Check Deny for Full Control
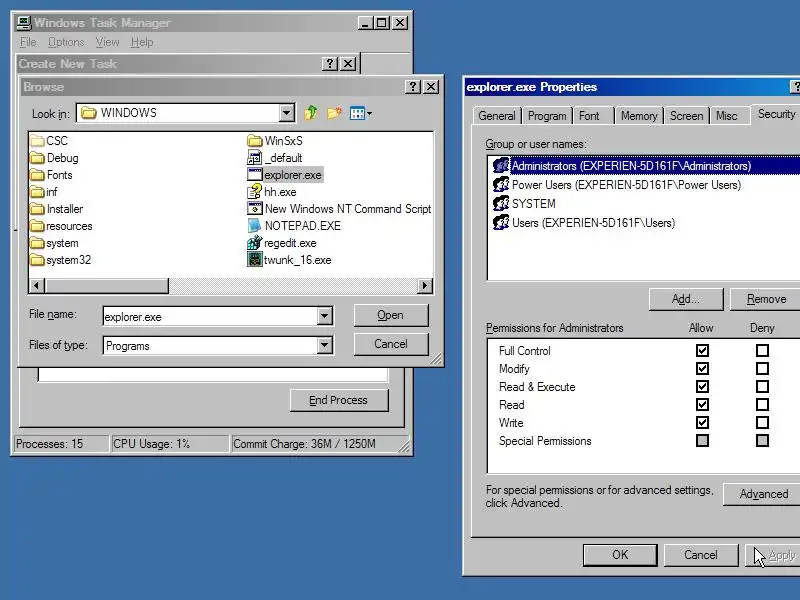The height and width of the screenshot is (600, 800). pos(762,351)
